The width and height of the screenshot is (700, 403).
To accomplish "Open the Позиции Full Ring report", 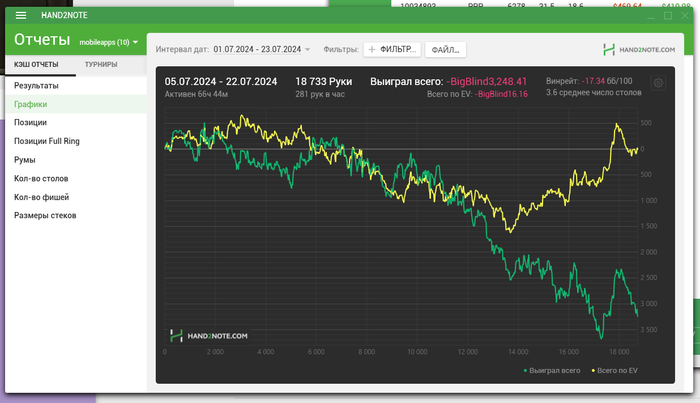I will tap(76, 141).
